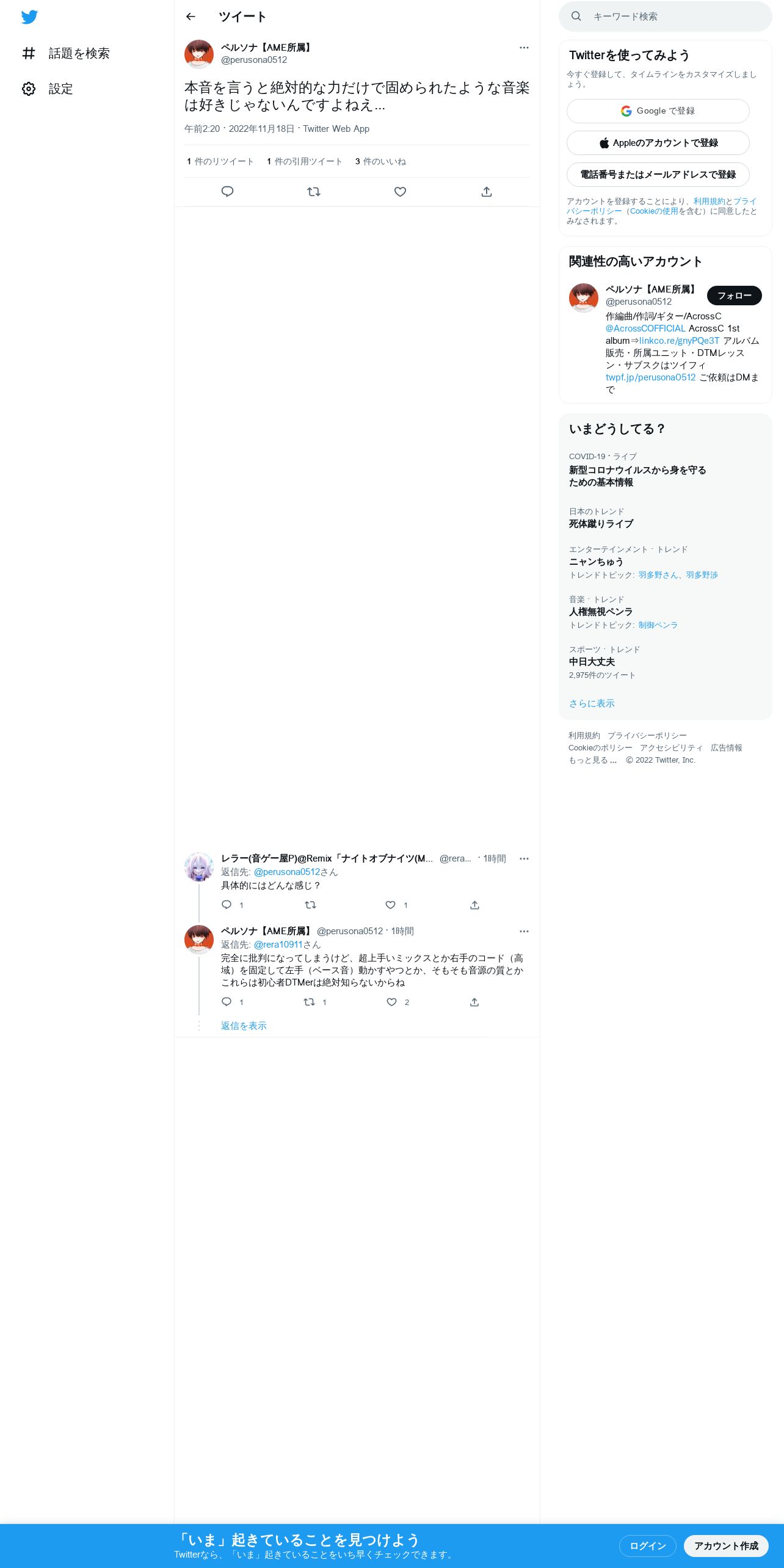Sign up with the Google で登録 button
784x1568 pixels.
pyautogui.click(x=658, y=111)
